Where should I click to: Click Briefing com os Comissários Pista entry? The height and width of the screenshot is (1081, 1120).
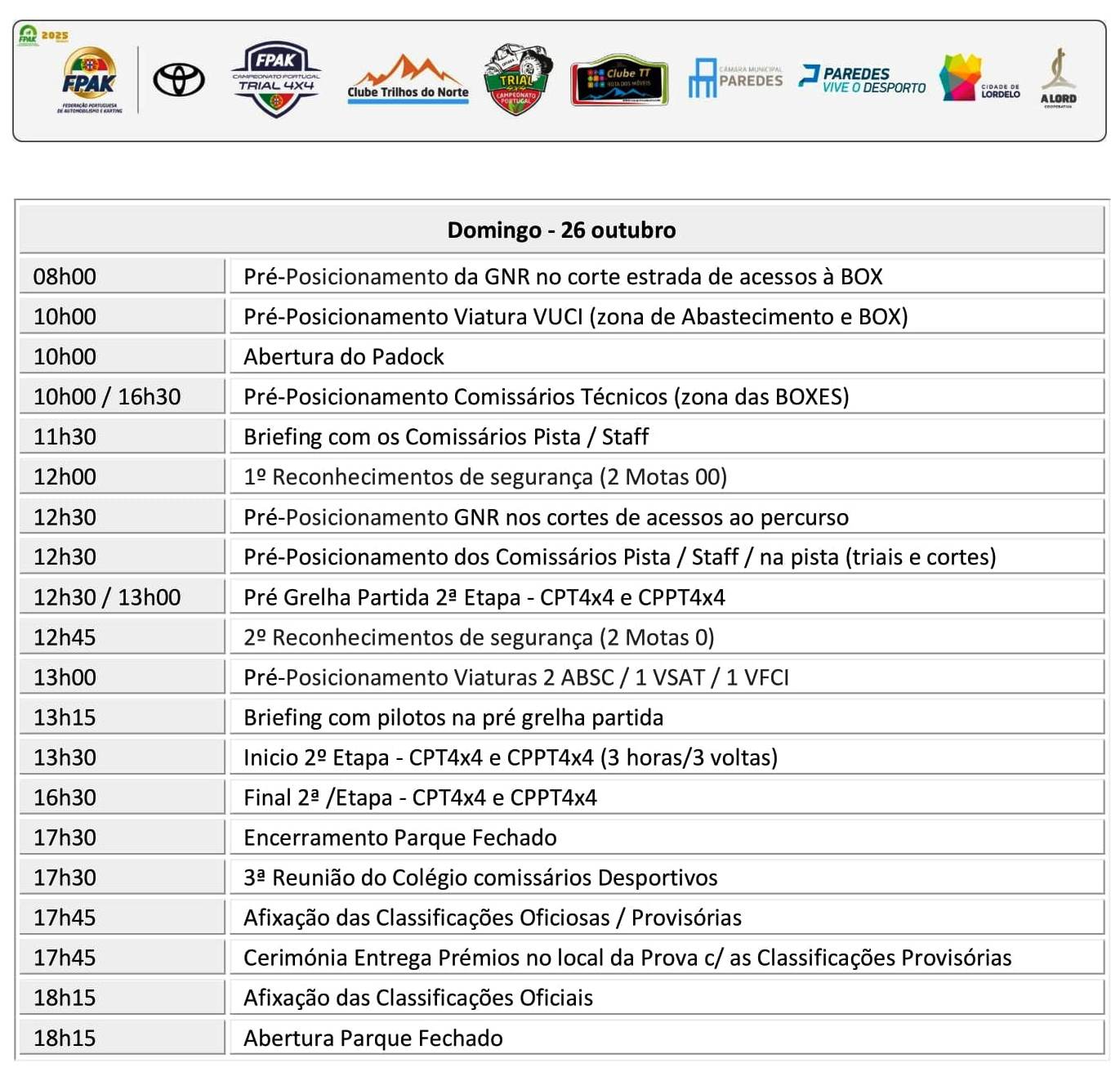[446, 437]
